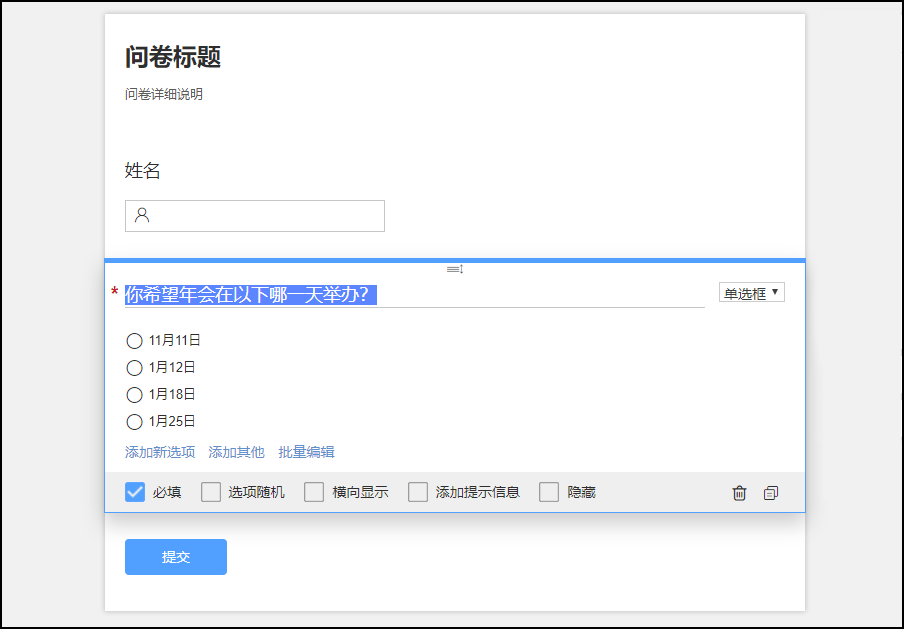Click the duplicate question icon

[770, 493]
